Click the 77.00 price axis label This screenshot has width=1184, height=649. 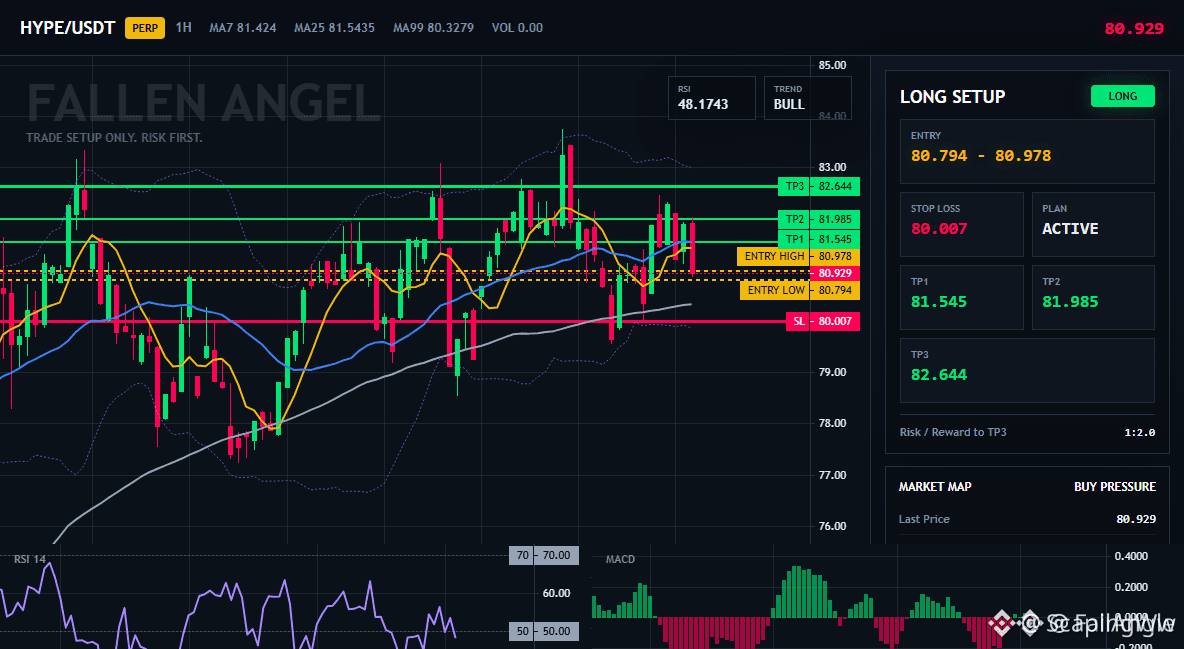832,474
